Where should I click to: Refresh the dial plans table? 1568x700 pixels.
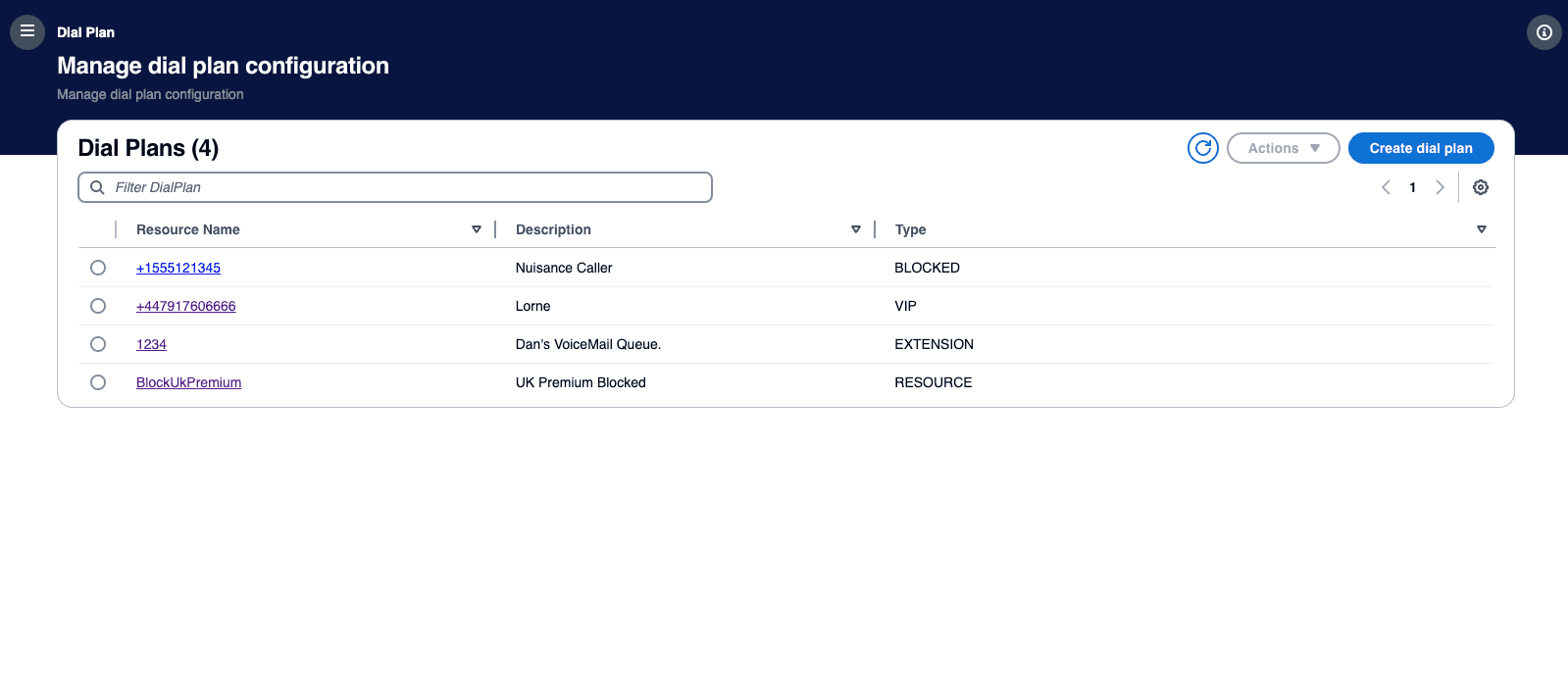pos(1202,148)
